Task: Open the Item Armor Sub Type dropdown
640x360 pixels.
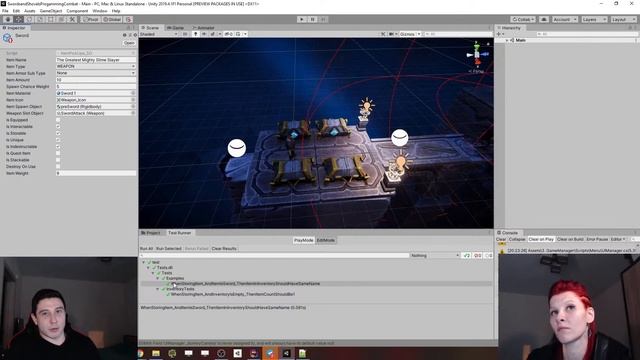Action: (x=96, y=73)
